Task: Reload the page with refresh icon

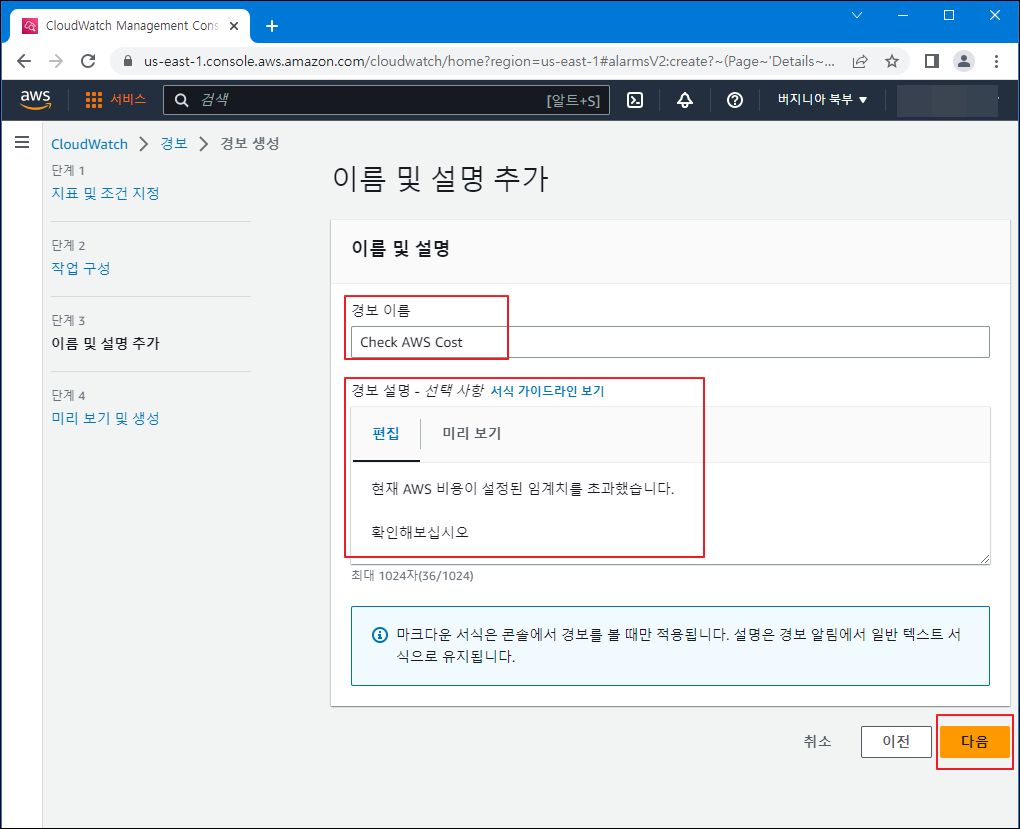Action: (88, 61)
